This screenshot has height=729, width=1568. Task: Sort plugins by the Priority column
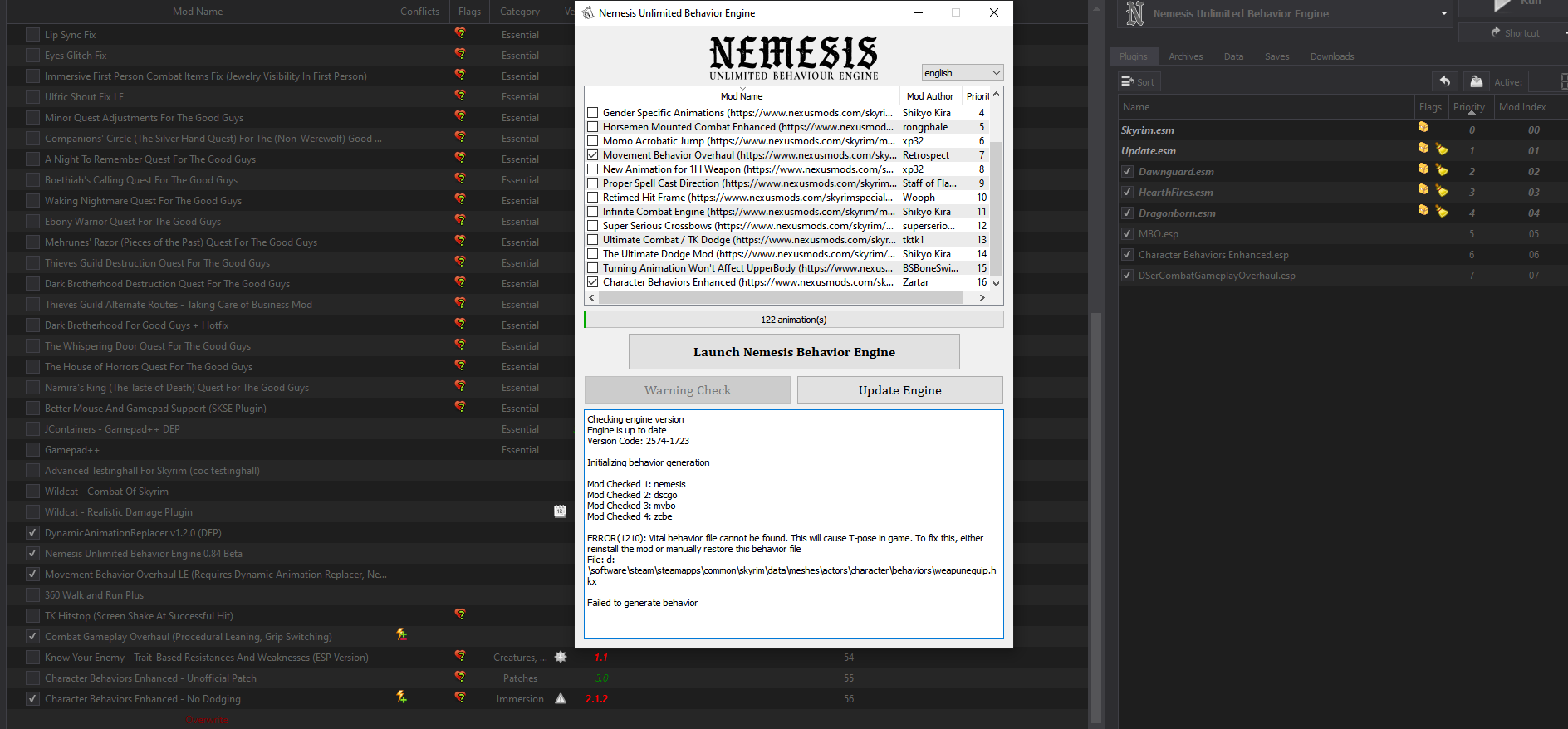(1469, 107)
